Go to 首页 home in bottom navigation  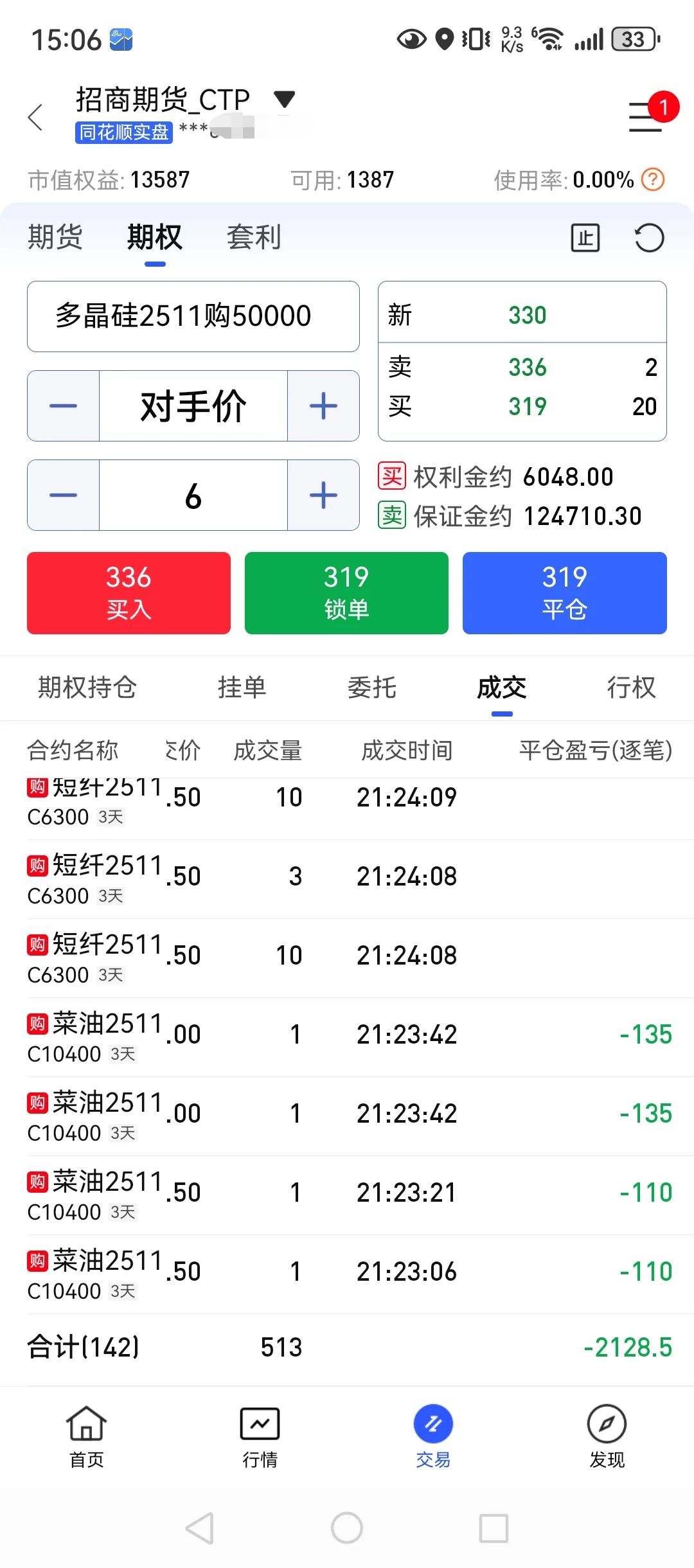tap(87, 1438)
